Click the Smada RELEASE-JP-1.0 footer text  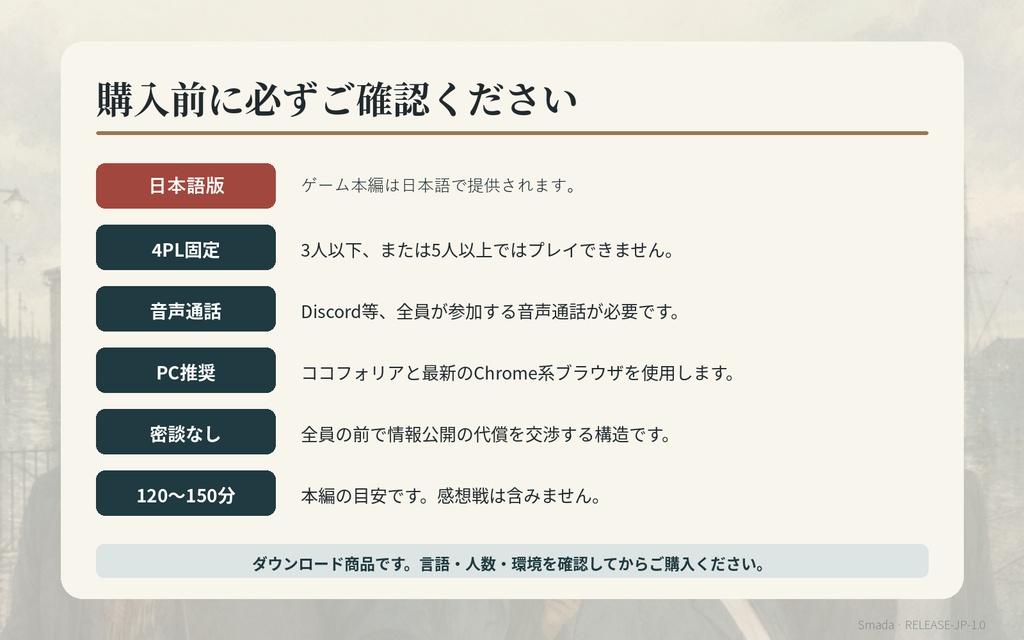921,624
